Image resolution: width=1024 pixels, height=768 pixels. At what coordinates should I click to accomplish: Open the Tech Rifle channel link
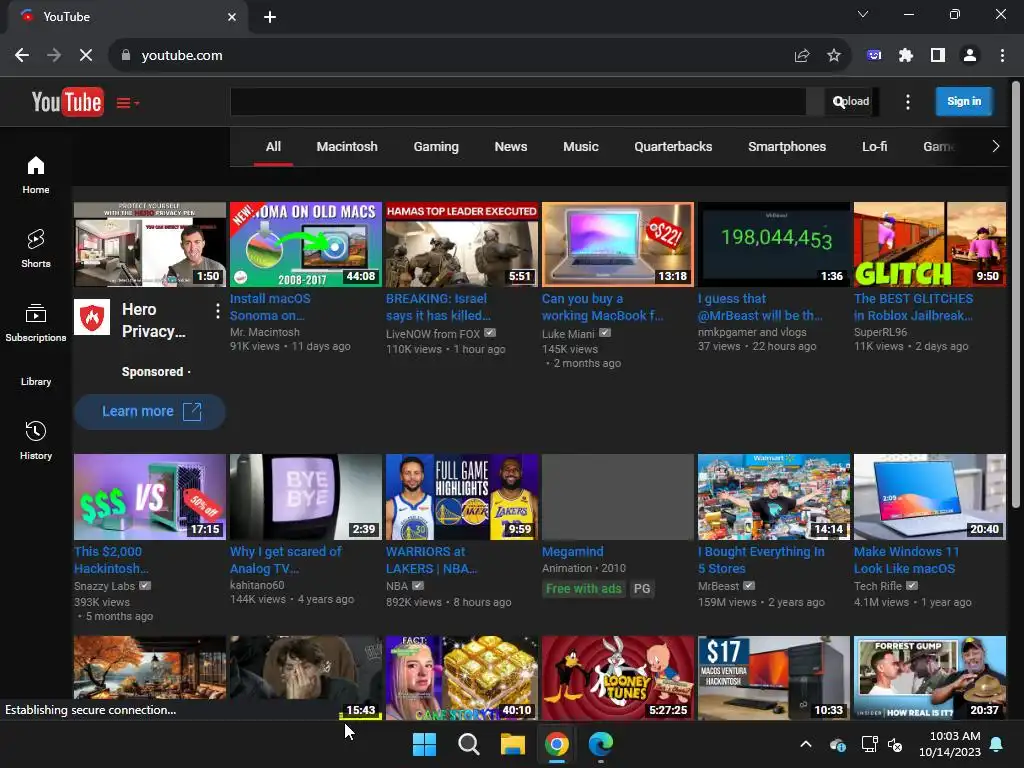(878, 586)
